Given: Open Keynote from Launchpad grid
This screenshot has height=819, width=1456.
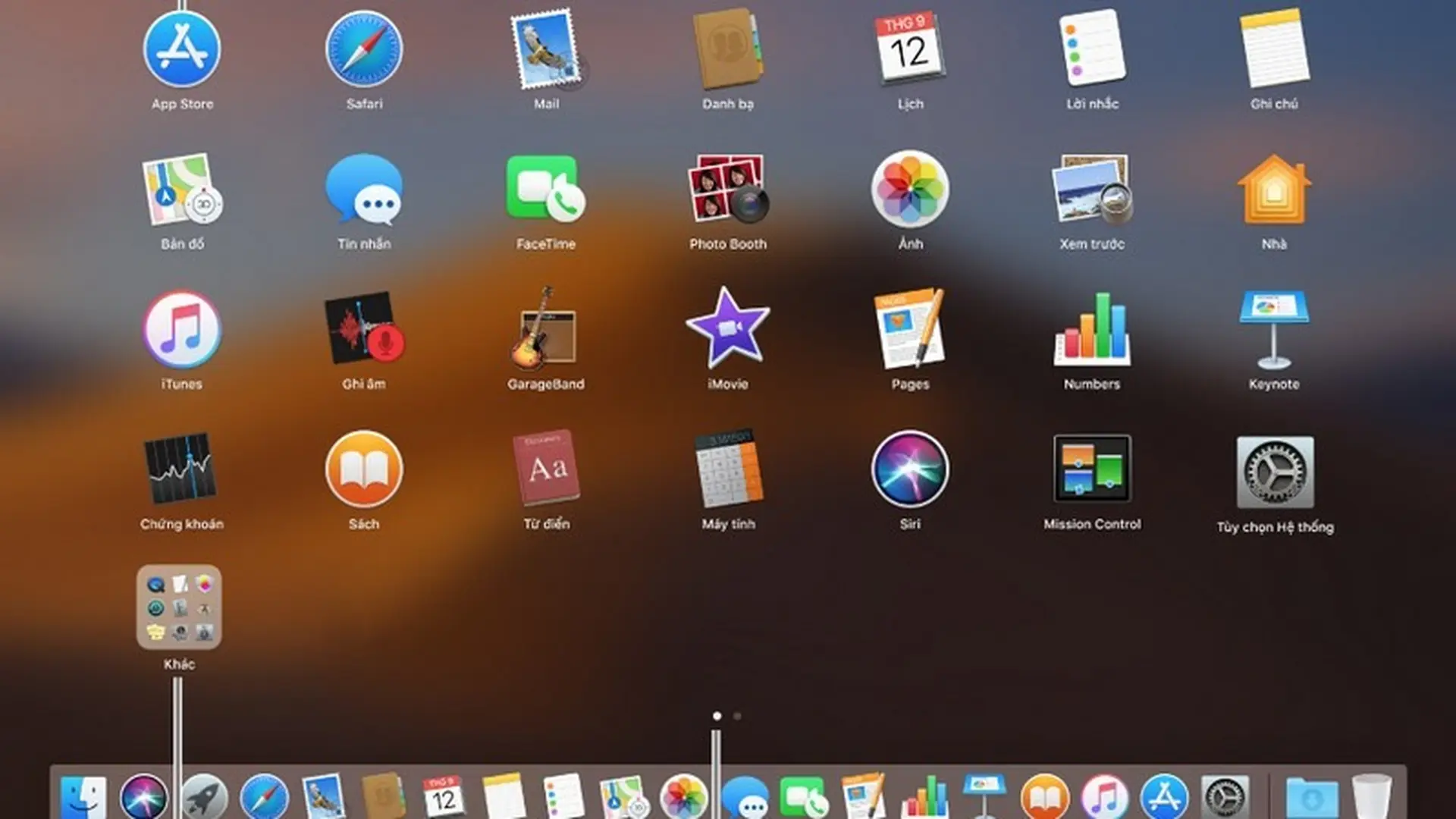Looking at the screenshot, I should click(1274, 330).
